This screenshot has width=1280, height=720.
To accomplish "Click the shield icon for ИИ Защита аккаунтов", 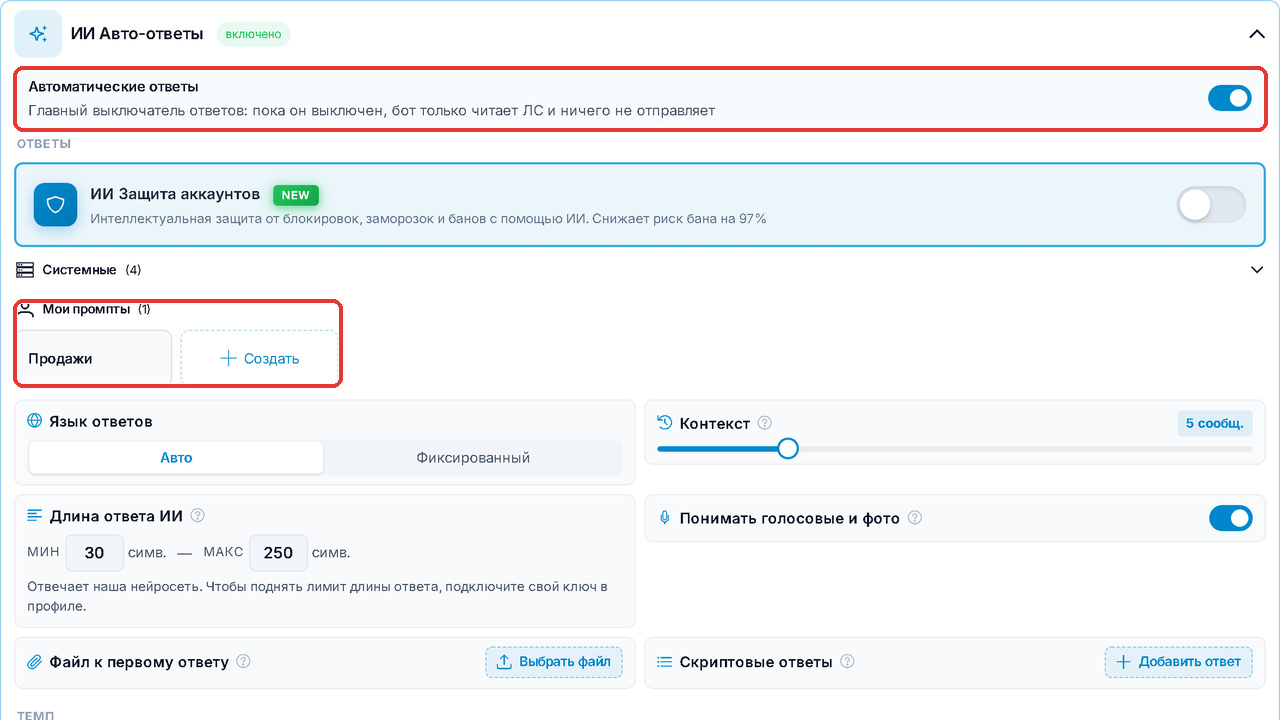I will coord(56,204).
